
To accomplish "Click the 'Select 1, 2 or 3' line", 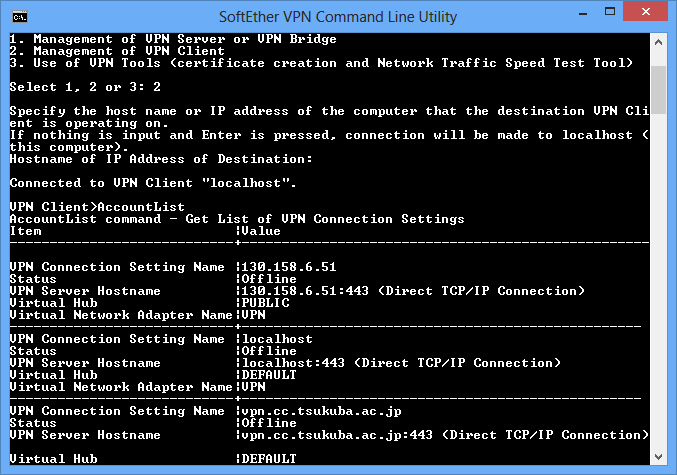I will pos(85,87).
